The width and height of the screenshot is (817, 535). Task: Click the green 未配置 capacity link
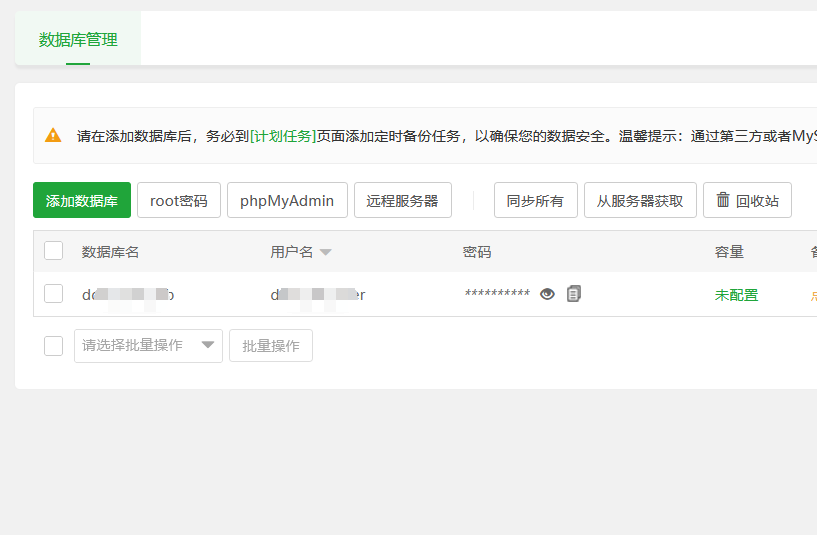[736, 295]
